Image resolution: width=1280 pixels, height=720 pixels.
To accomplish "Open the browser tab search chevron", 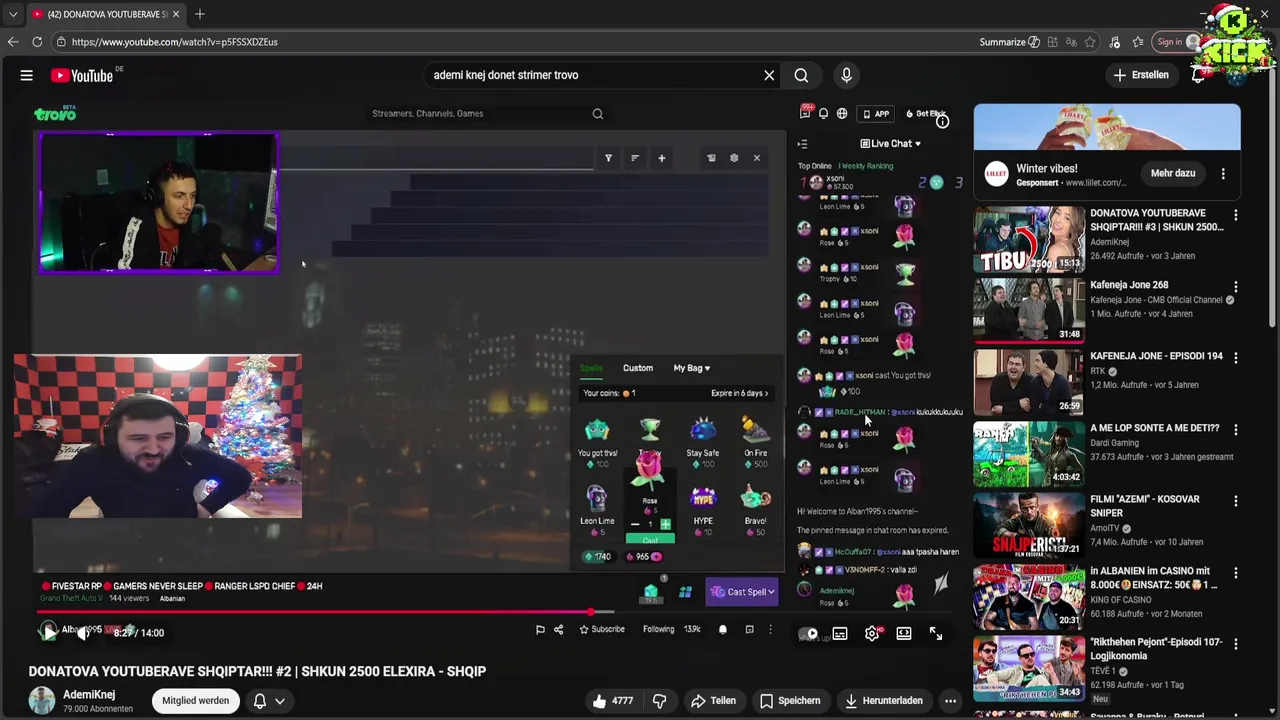I will pos(13,14).
